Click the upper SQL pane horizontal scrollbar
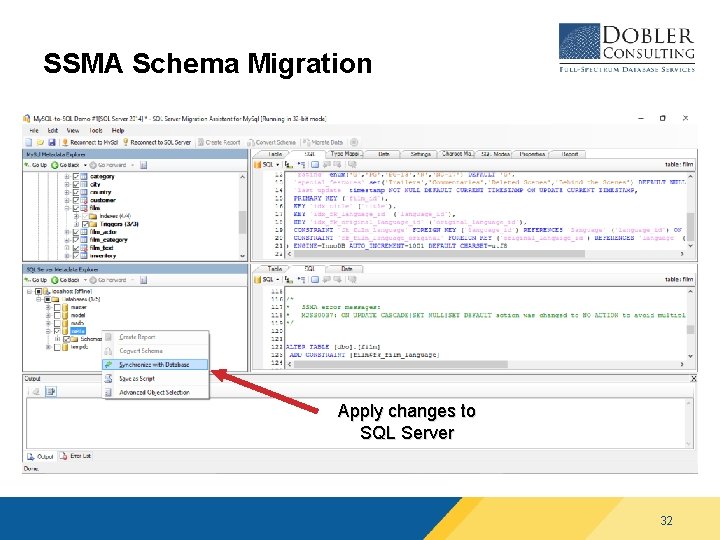720x540 pixels. (439, 253)
